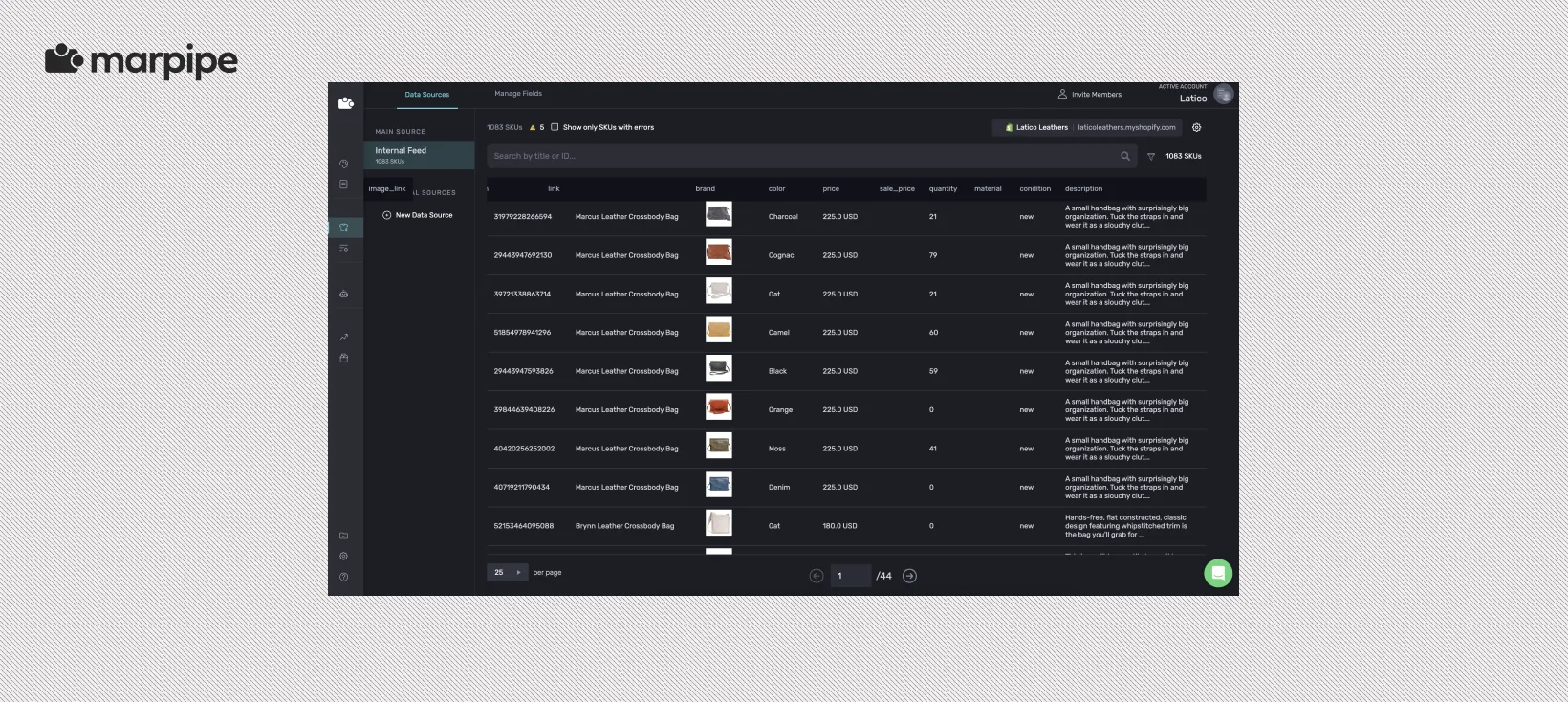
Task: Click the quantity column header
Action: click(x=943, y=188)
